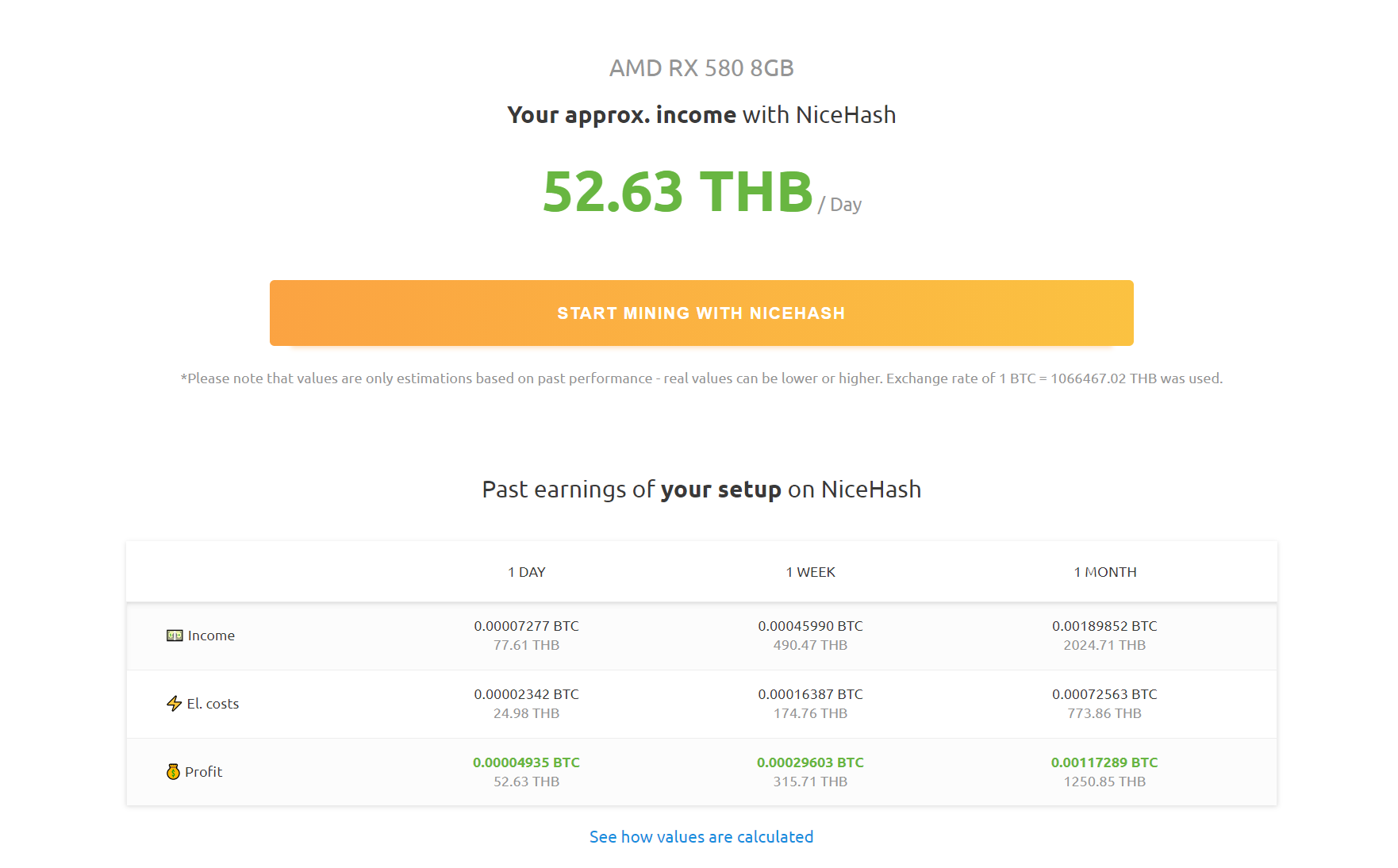Screen dimensions: 1398x868
Task: Click the 77.61 THB daily income
Action: [527, 645]
